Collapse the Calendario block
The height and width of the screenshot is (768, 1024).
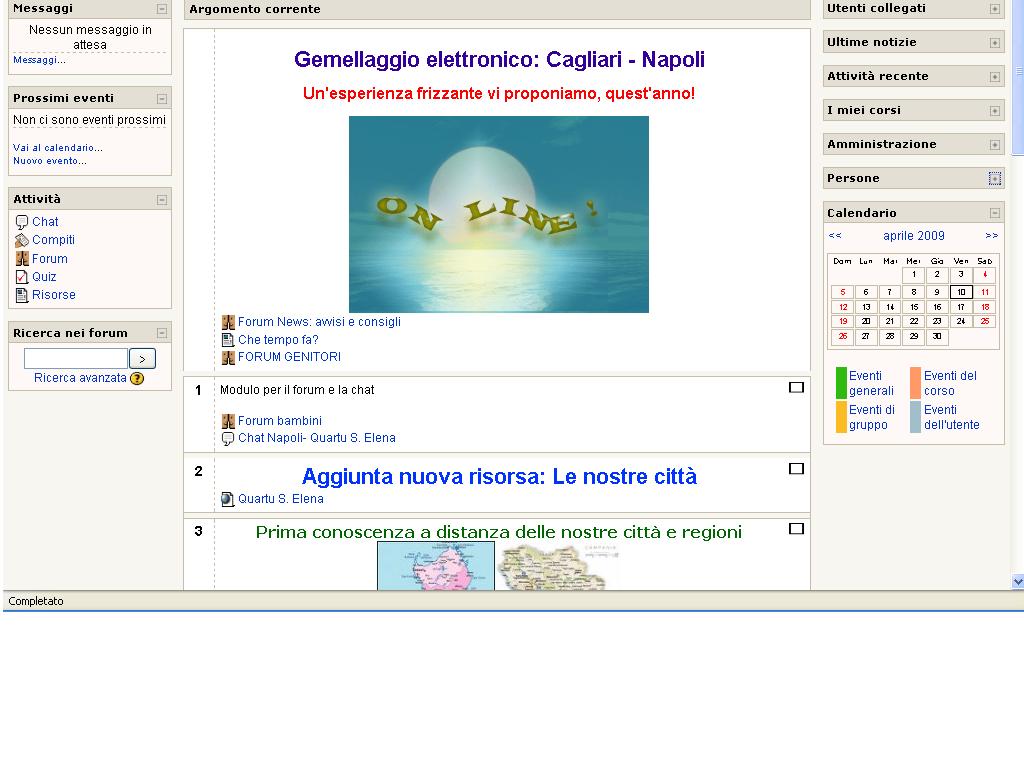[995, 213]
